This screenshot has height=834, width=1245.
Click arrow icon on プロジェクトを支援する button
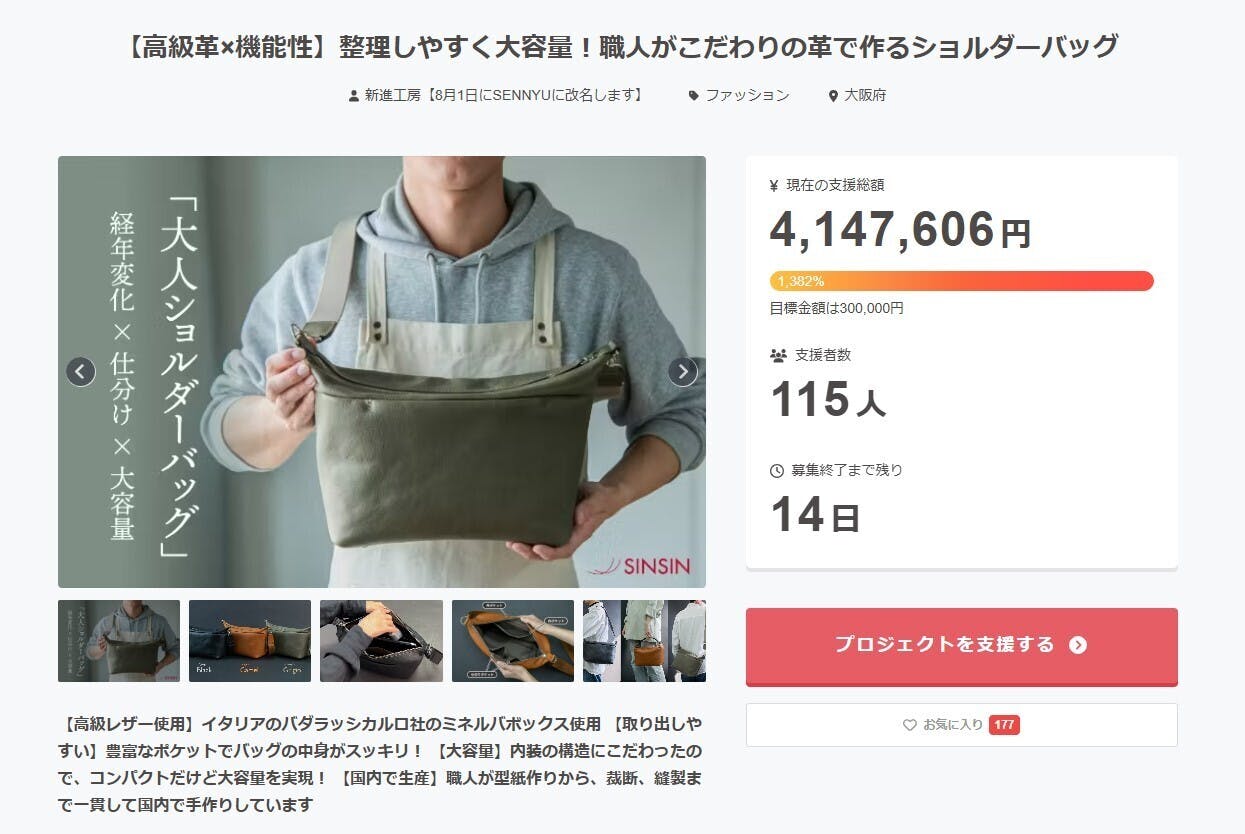[1077, 645]
